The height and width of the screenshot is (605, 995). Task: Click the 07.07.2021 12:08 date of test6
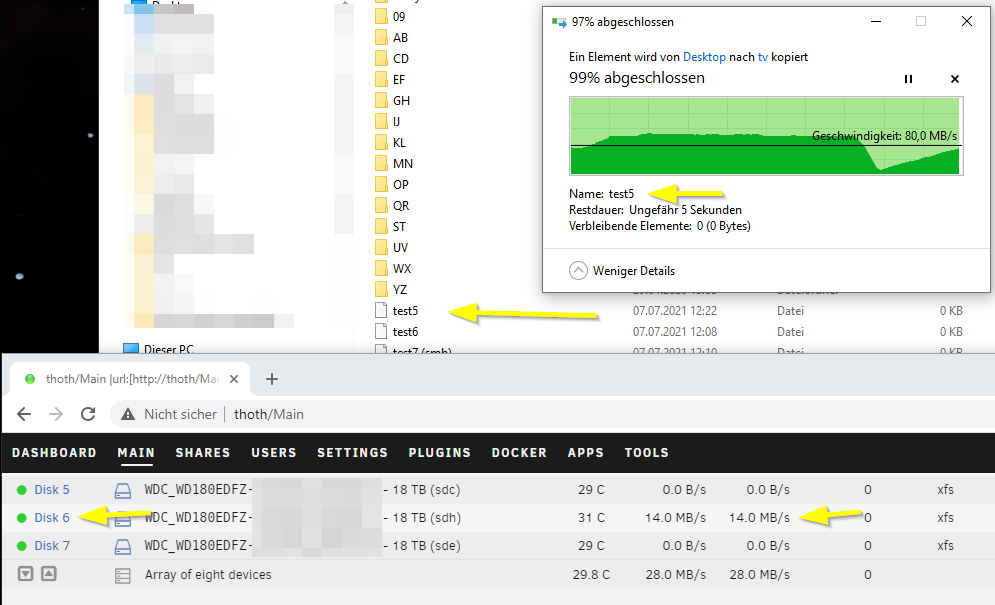(675, 332)
